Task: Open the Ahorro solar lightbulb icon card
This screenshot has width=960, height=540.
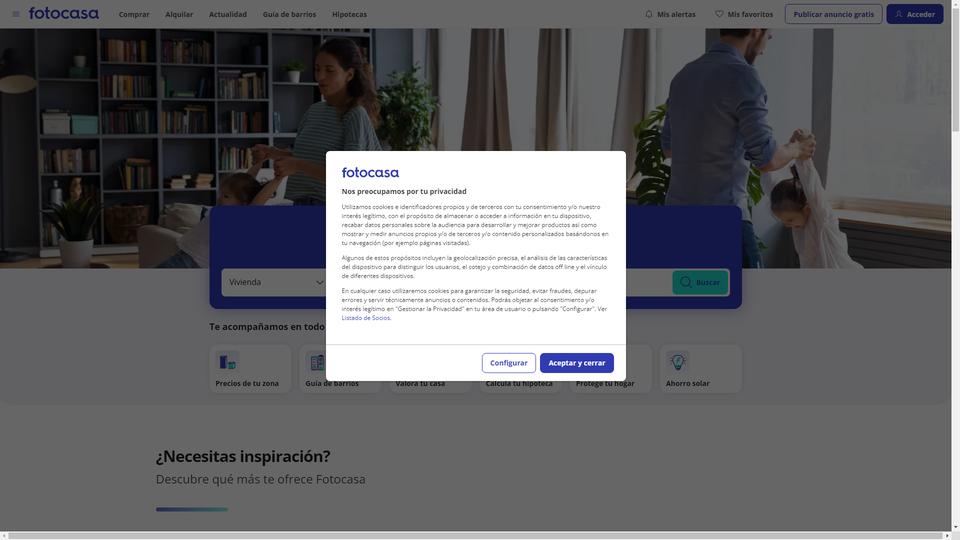Action: 700,369
